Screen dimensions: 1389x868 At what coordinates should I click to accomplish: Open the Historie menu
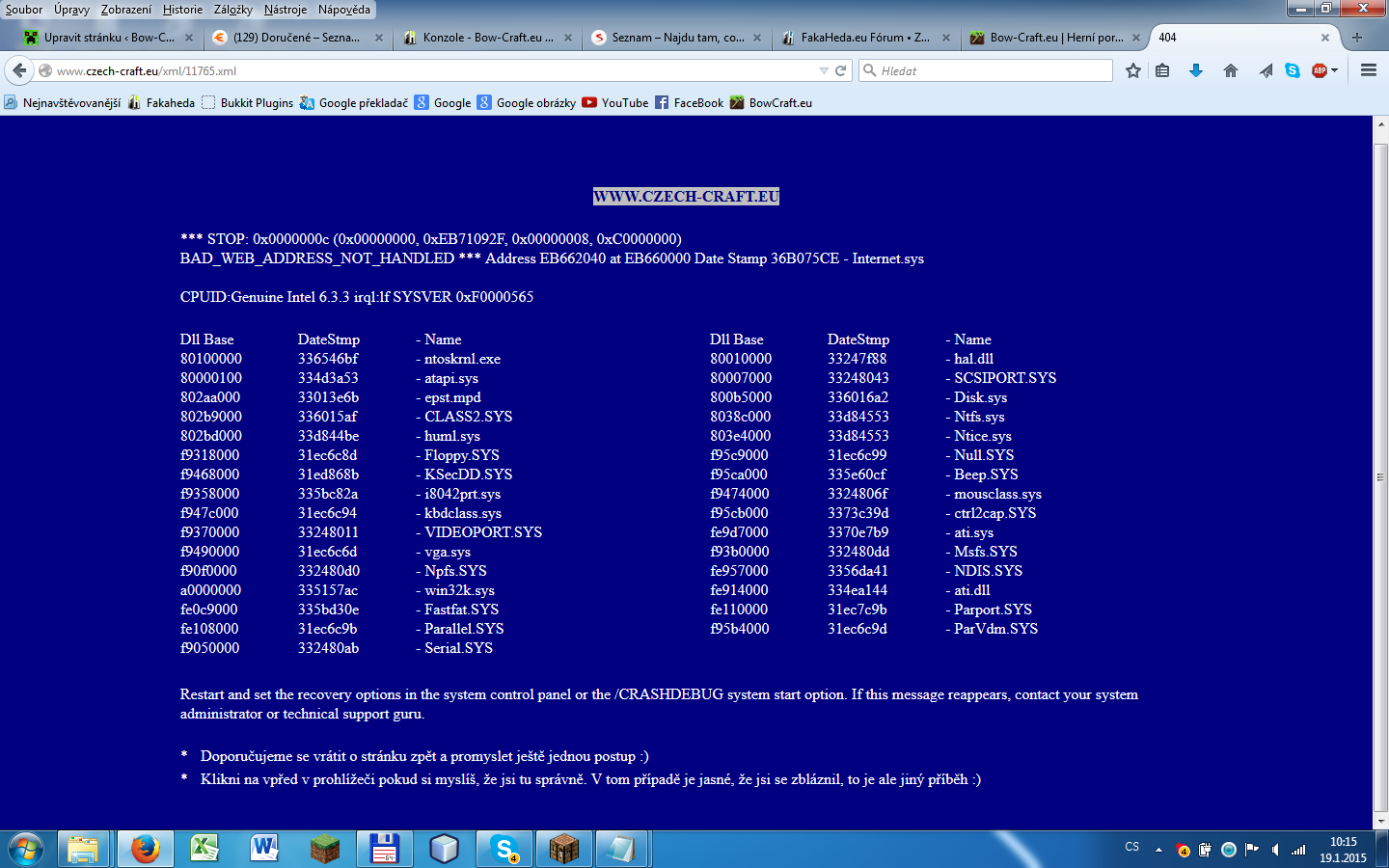click(182, 10)
